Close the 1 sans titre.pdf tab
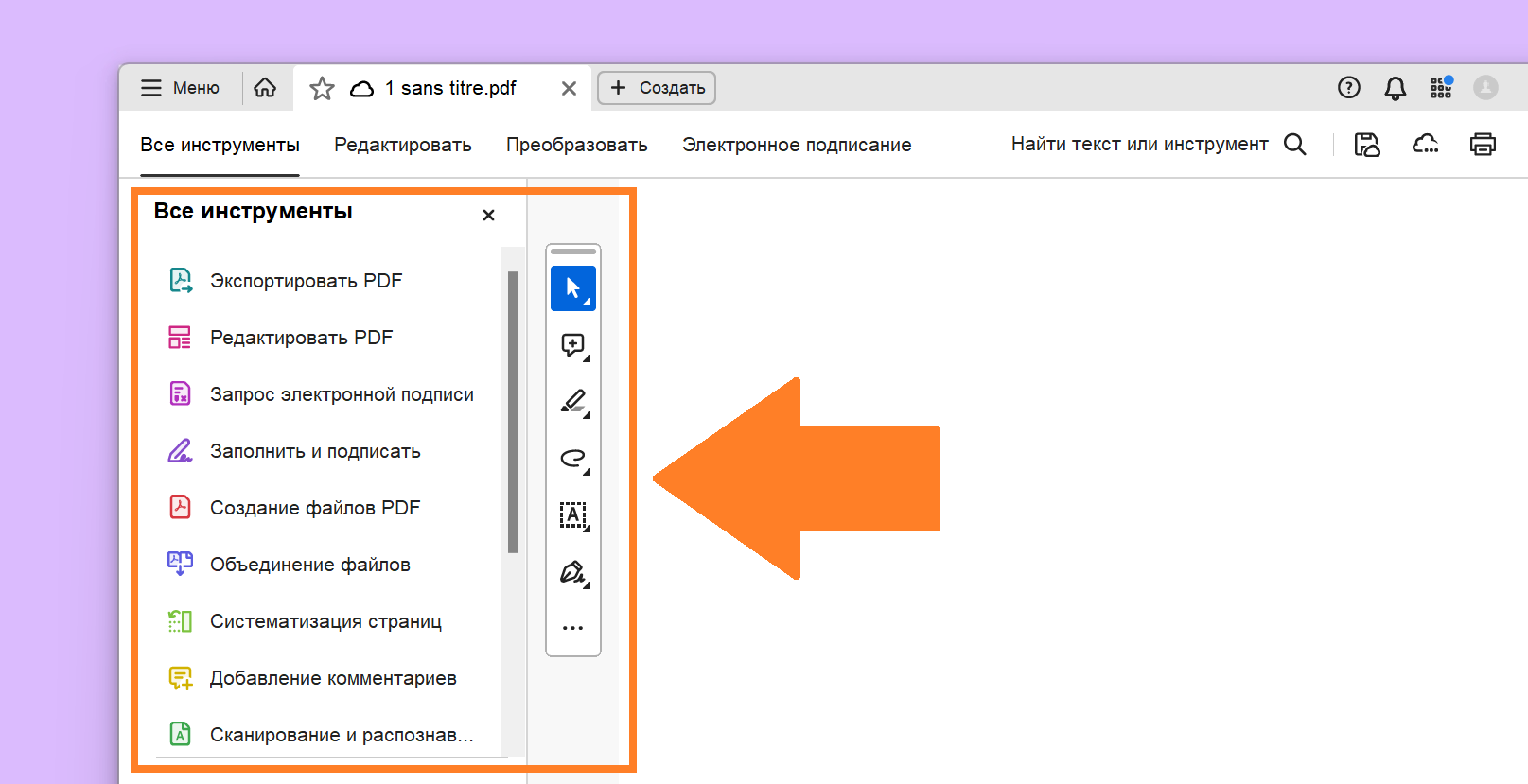Screen dimensions: 1528x784 [569, 88]
